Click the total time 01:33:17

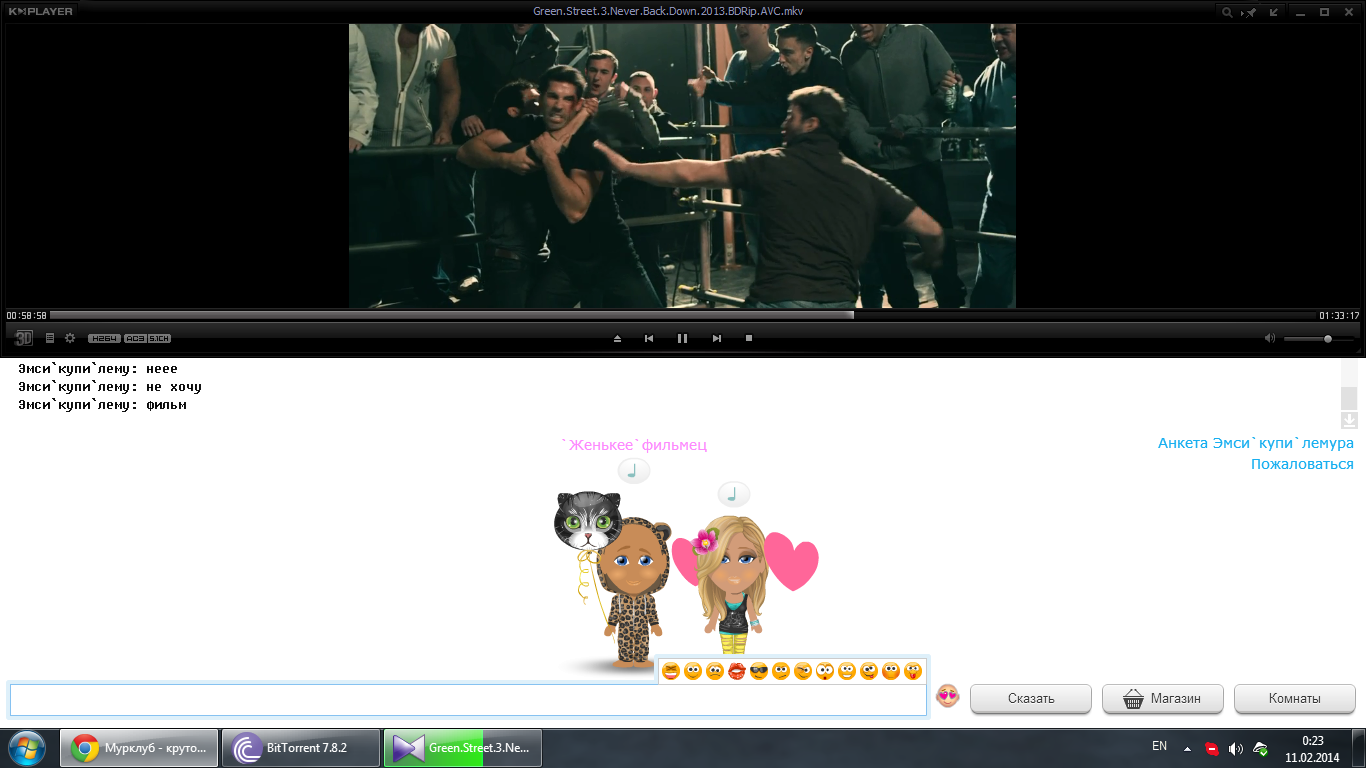pyautogui.click(x=1339, y=315)
